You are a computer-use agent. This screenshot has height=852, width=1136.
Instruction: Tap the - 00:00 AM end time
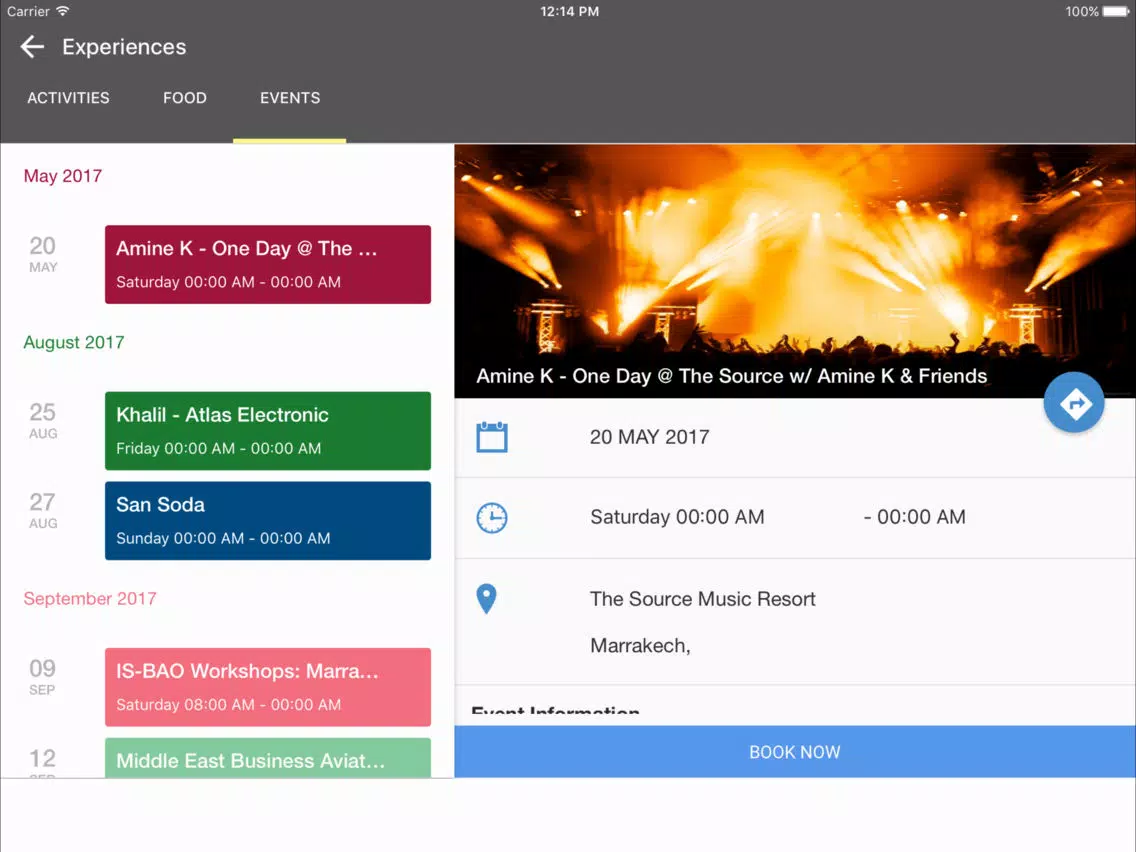(x=914, y=517)
